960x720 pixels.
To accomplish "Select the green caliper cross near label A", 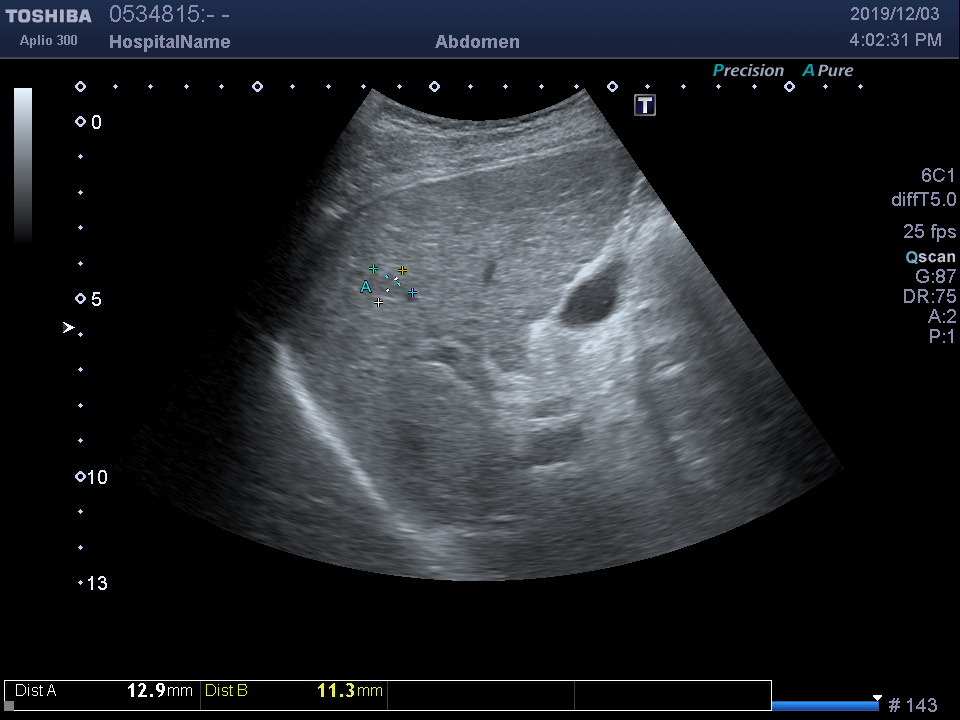I will (x=373, y=269).
